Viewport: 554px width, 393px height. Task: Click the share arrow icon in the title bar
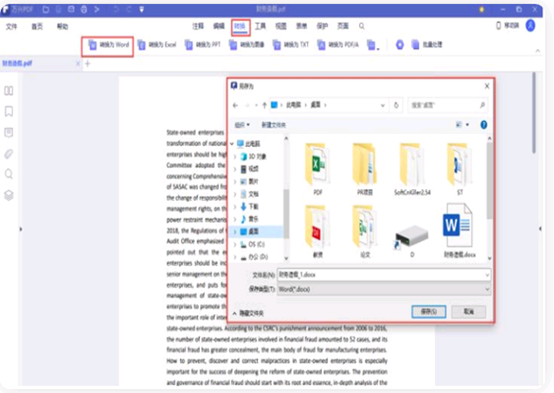96,10
